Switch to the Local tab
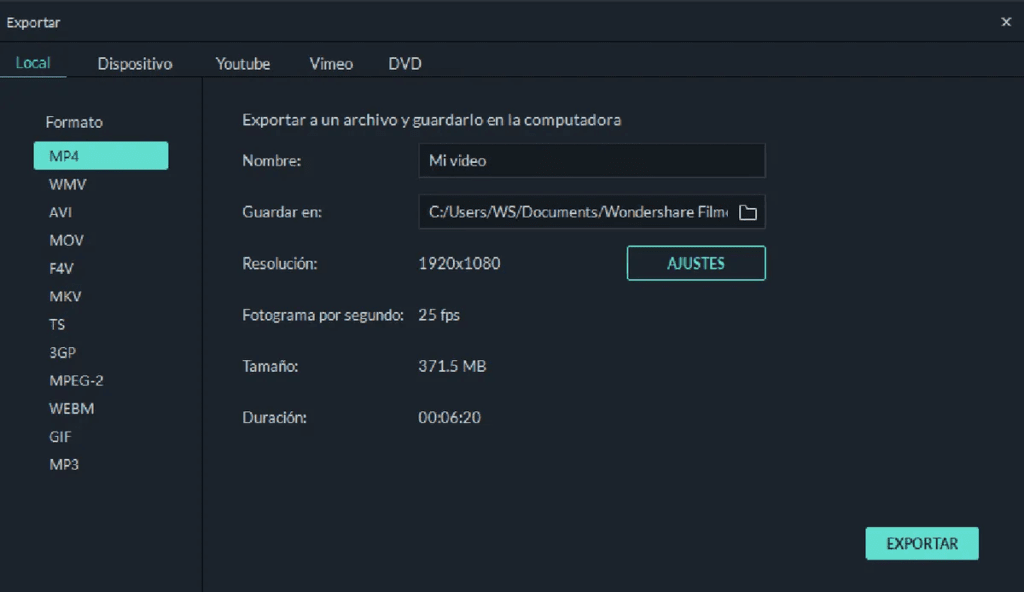This screenshot has width=1024, height=592. [33, 63]
